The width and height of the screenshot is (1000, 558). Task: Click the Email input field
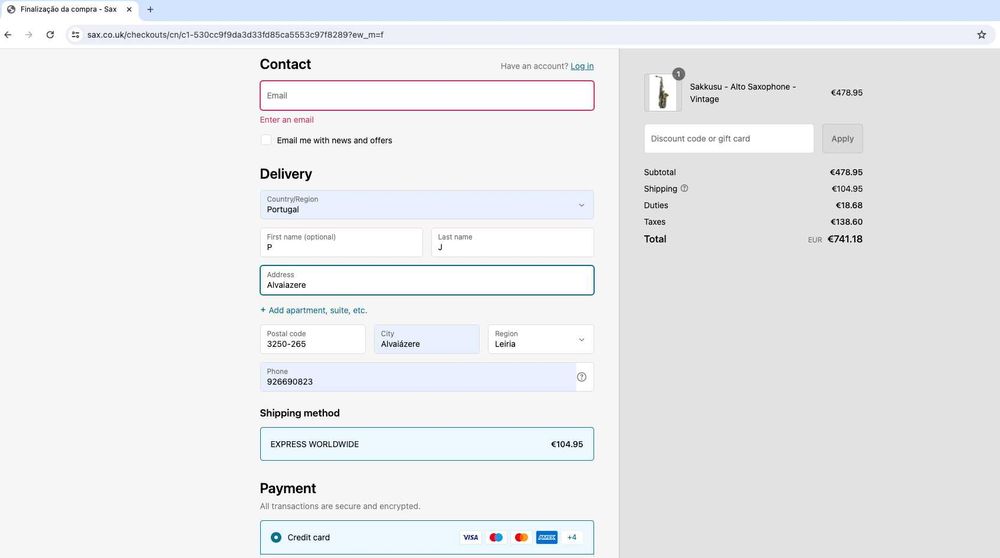[426, 96]
